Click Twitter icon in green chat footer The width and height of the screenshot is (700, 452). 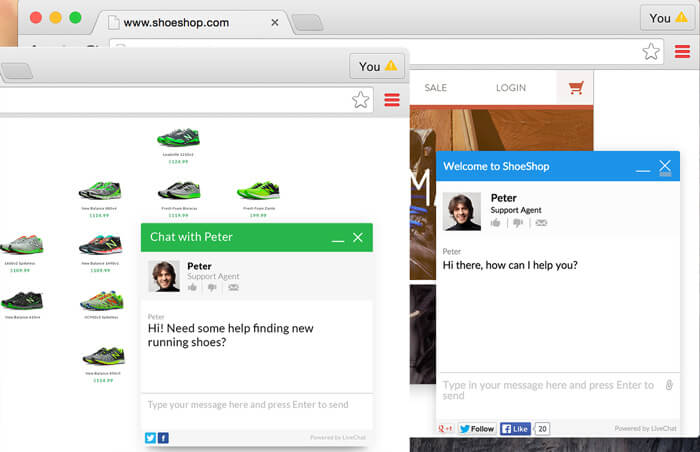click(150, 438)
